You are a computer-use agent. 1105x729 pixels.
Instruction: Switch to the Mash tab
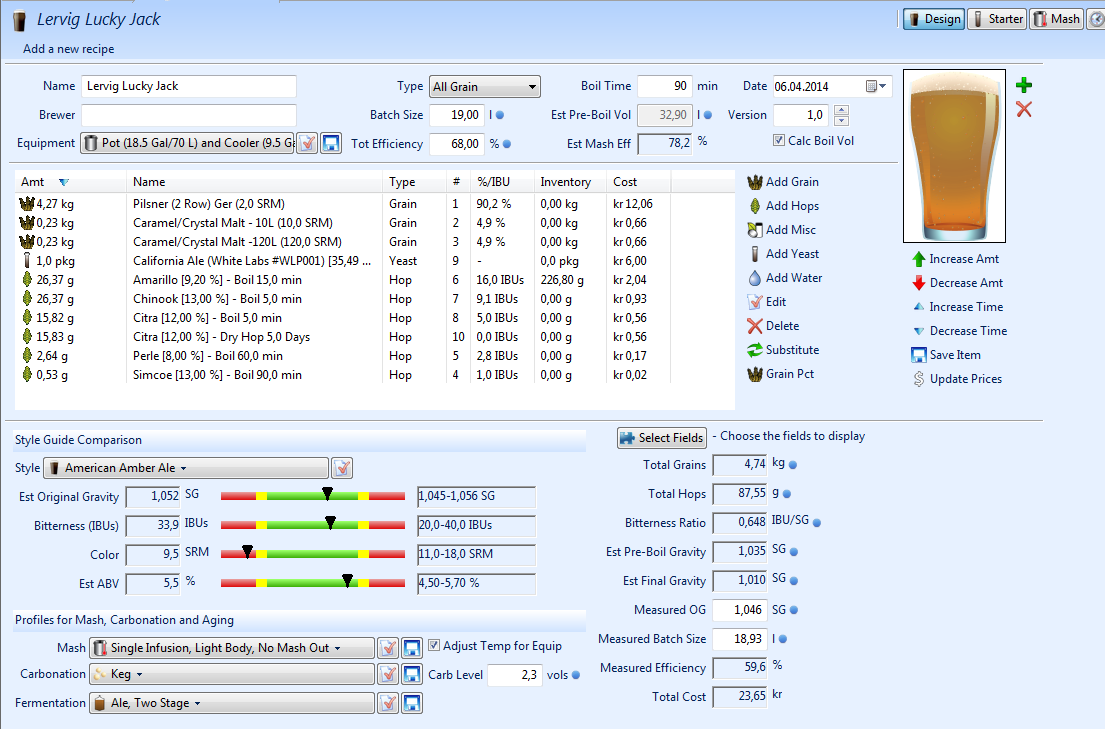pyautogui.click(x=1057, y=19)
